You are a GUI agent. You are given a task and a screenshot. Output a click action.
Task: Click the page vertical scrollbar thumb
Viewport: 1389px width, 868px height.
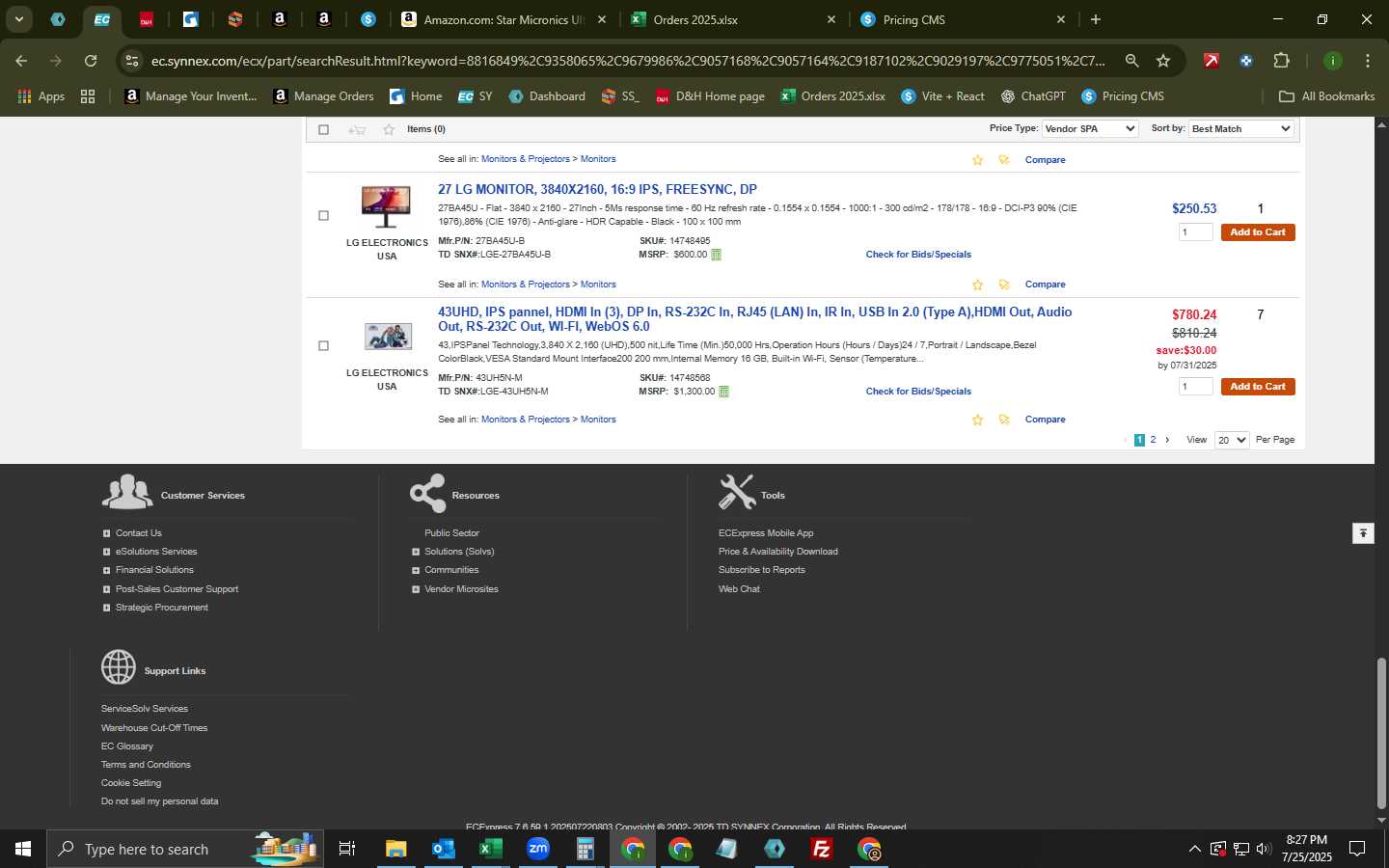[x=1381, y=733]
